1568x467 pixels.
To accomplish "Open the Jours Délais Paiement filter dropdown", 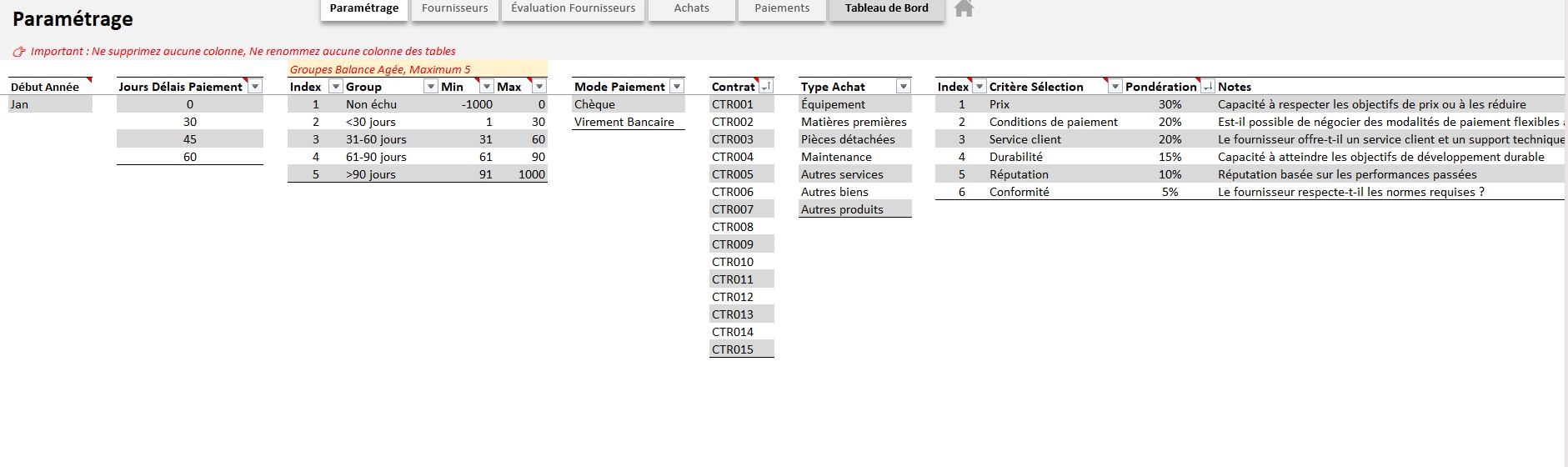I will point(255,87).
